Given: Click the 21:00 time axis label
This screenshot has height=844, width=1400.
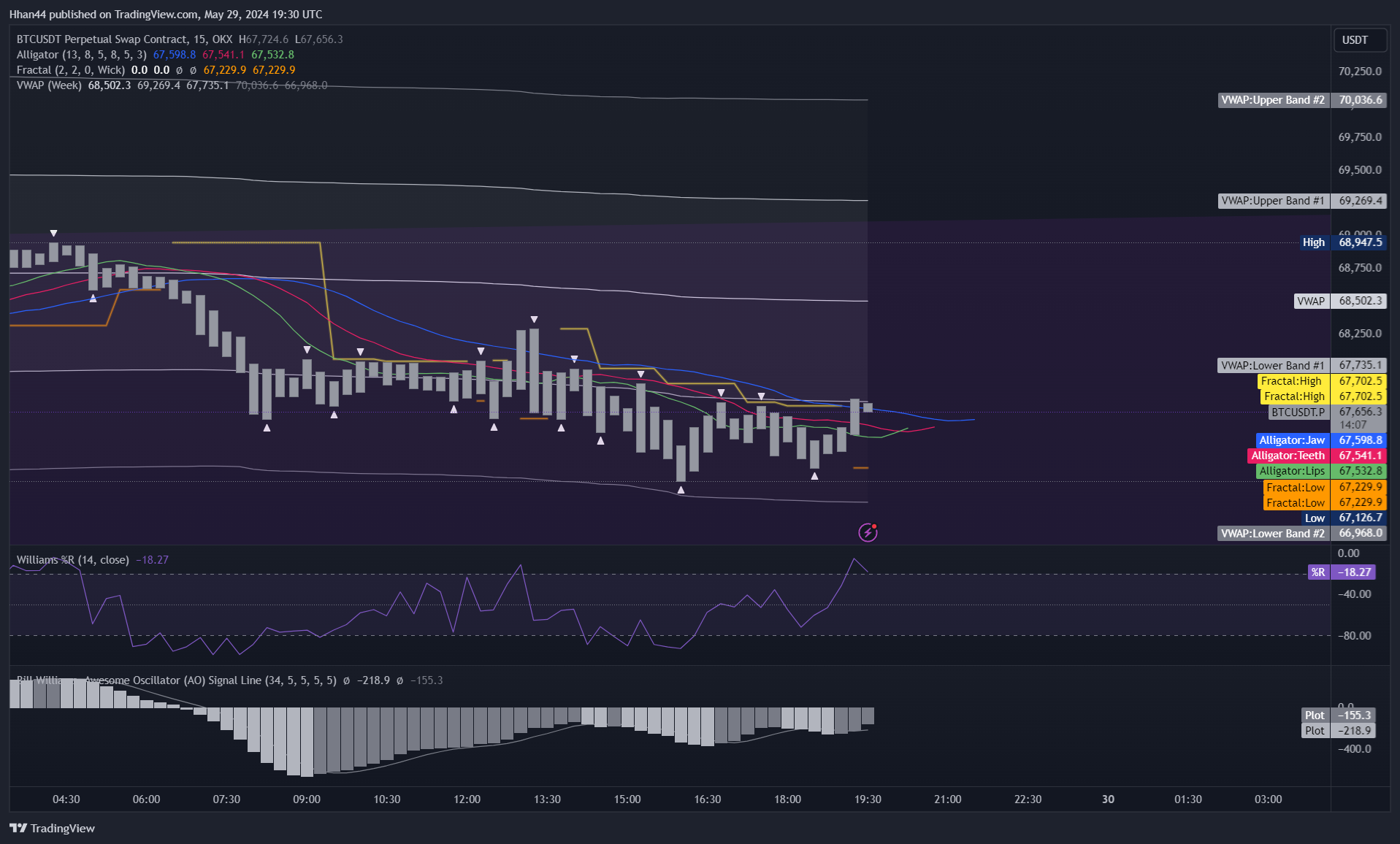Looking at the screenshot, I should 948,799.
